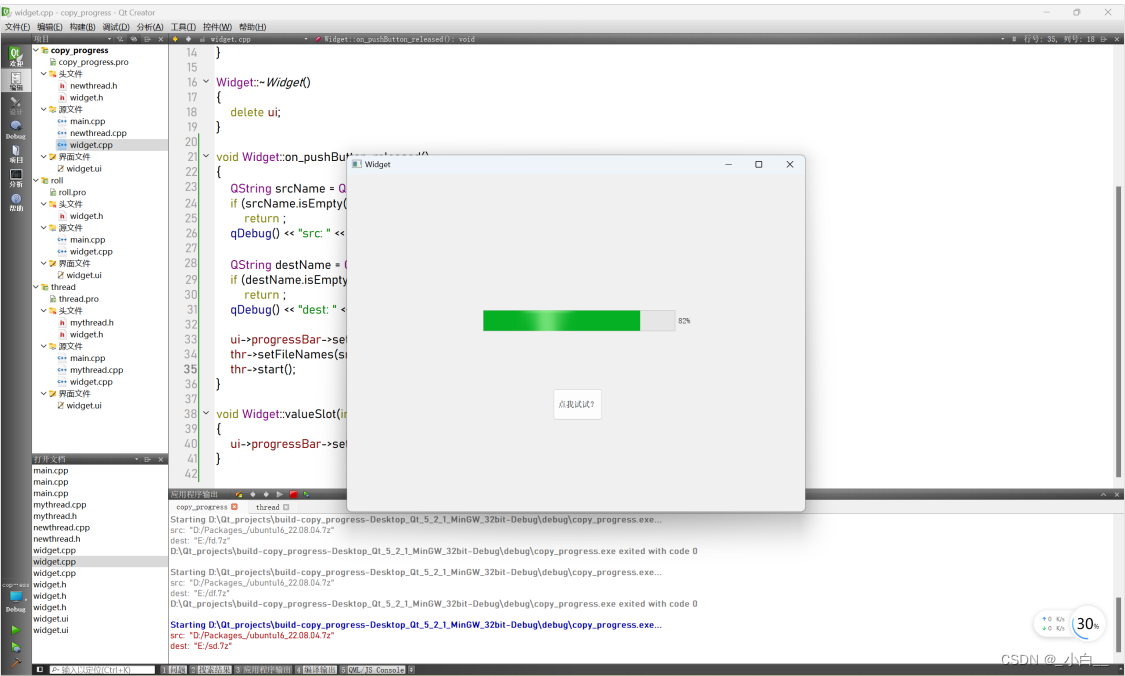Screen dimensions: 1125x676
Task: Open the 编辑(E) menu
Action: pos(50,27)
